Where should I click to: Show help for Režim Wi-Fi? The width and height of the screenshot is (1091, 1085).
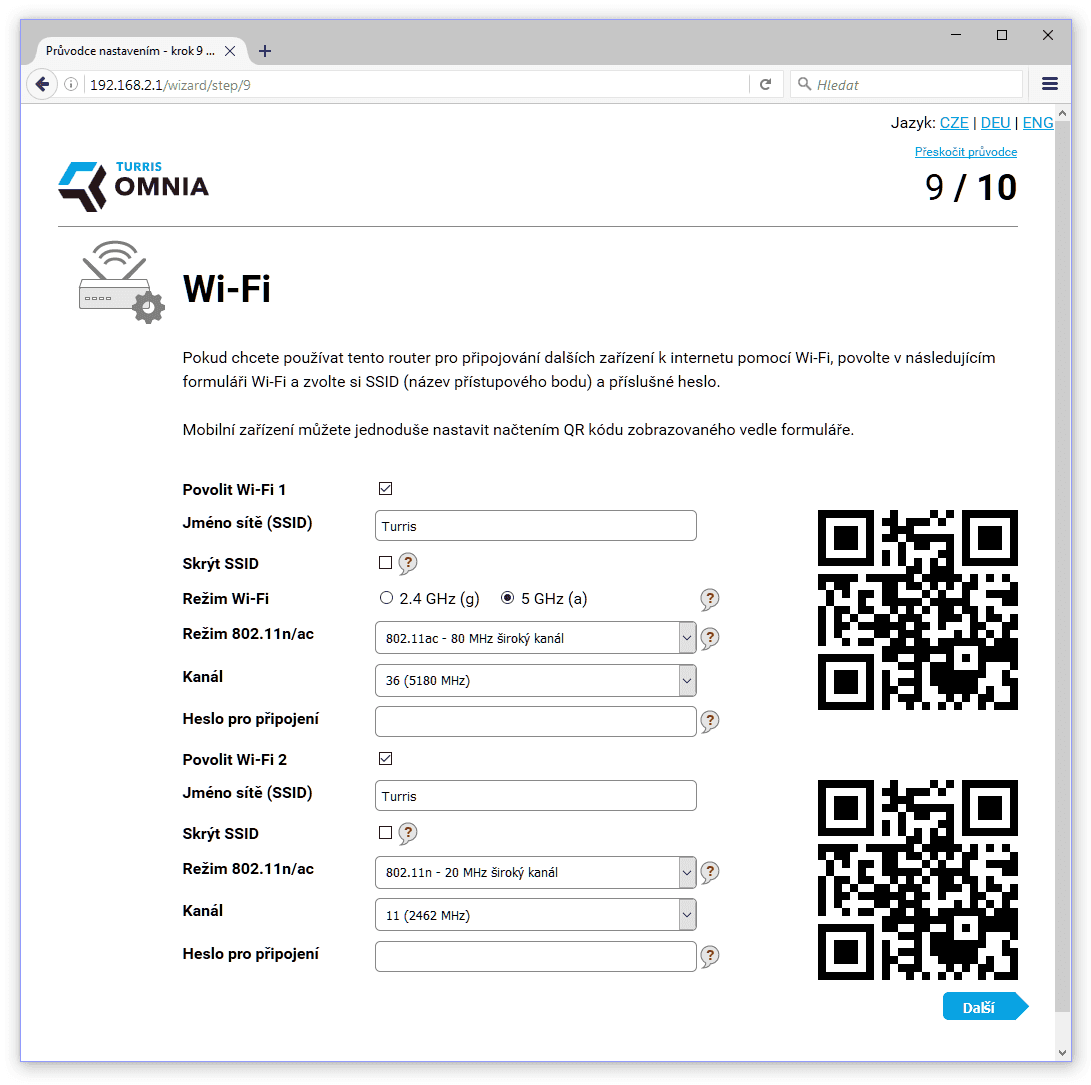(710, 599)
